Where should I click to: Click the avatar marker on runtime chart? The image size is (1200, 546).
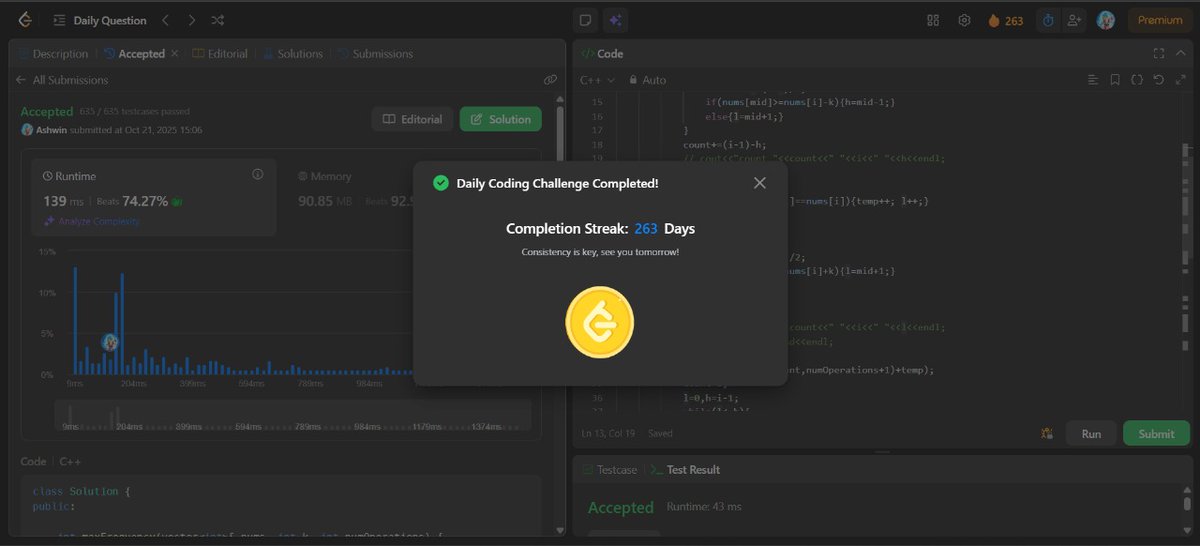(x=110, y=342)
